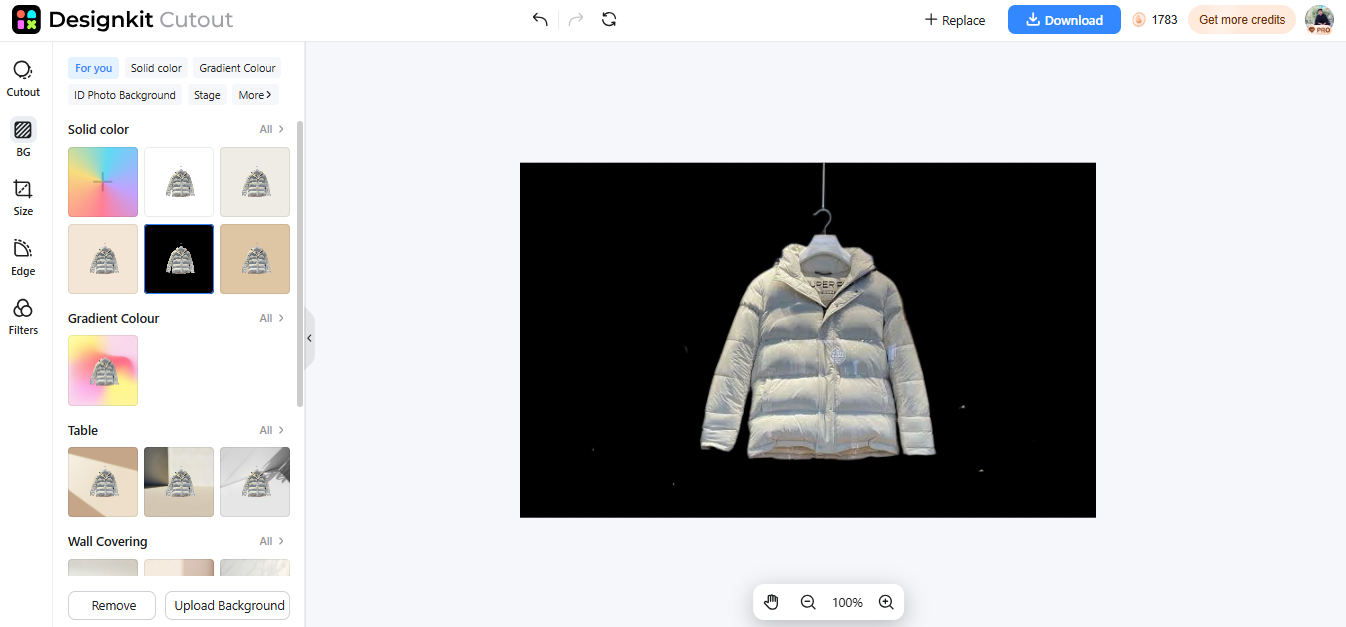Click the Replace button
The image size is (1346, 627).
(x=955, y=20)
